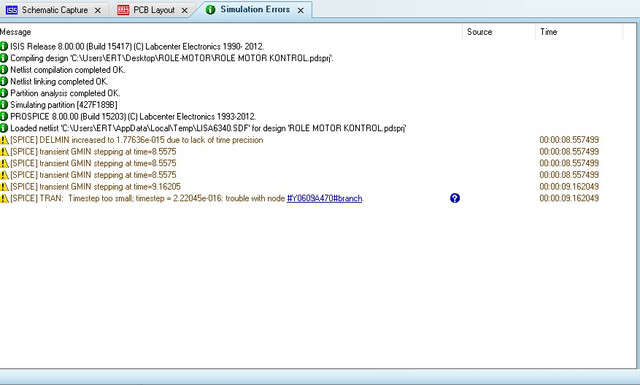Screen dimensions: 640x385
Task: Select the 'Partition analysis completed OK.' row
Action: (x=65, y=93)
